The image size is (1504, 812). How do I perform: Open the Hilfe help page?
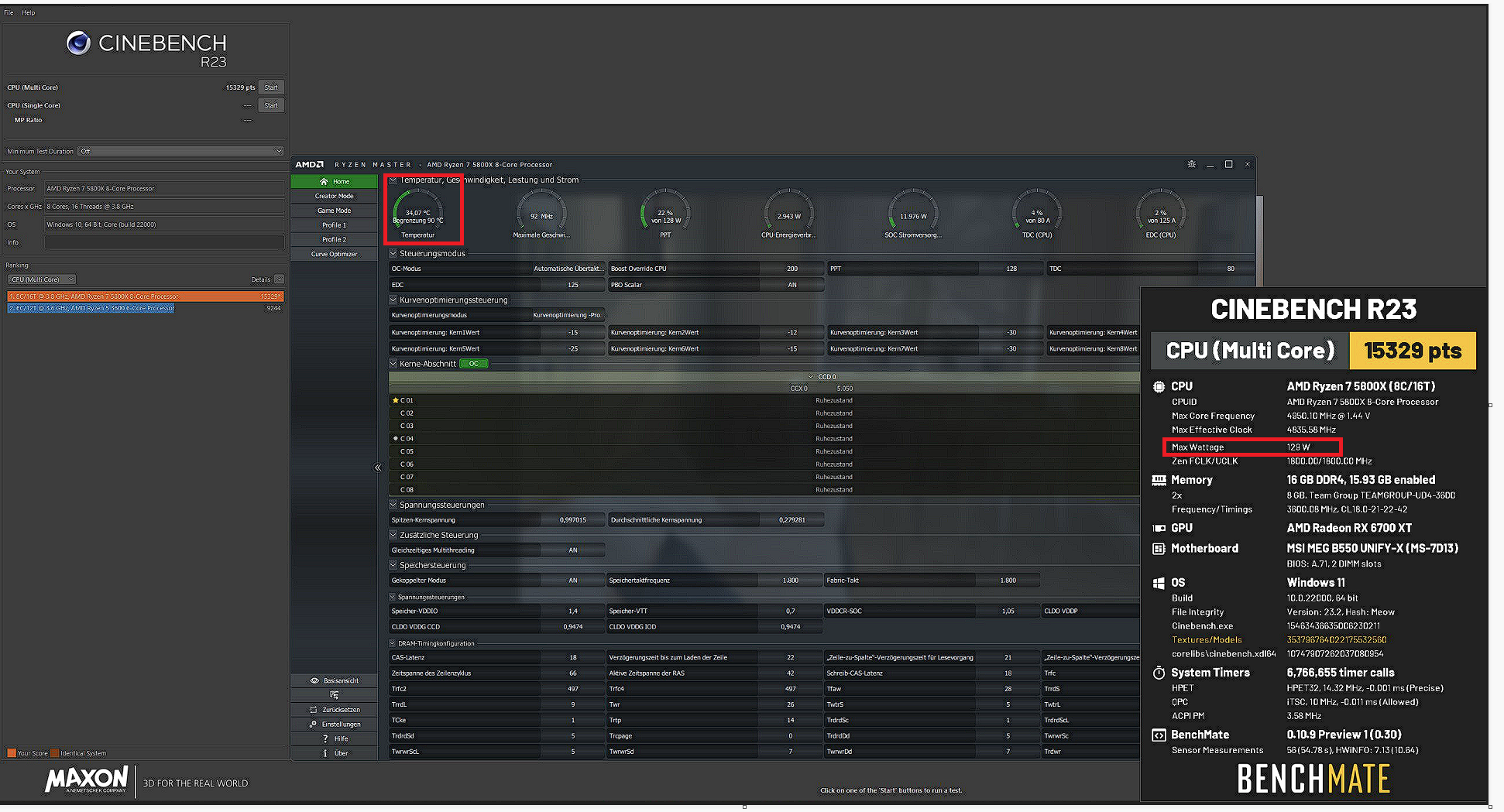(335, 738)
